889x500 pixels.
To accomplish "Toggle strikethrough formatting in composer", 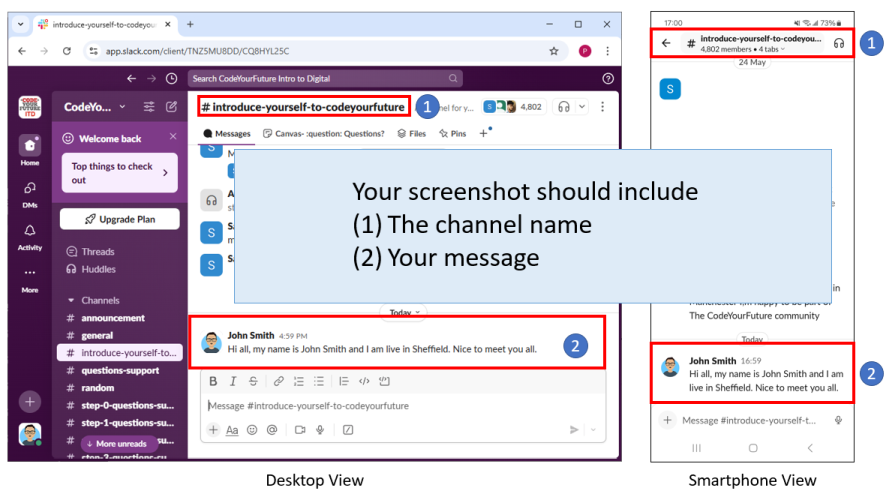I will coord(253,381).
